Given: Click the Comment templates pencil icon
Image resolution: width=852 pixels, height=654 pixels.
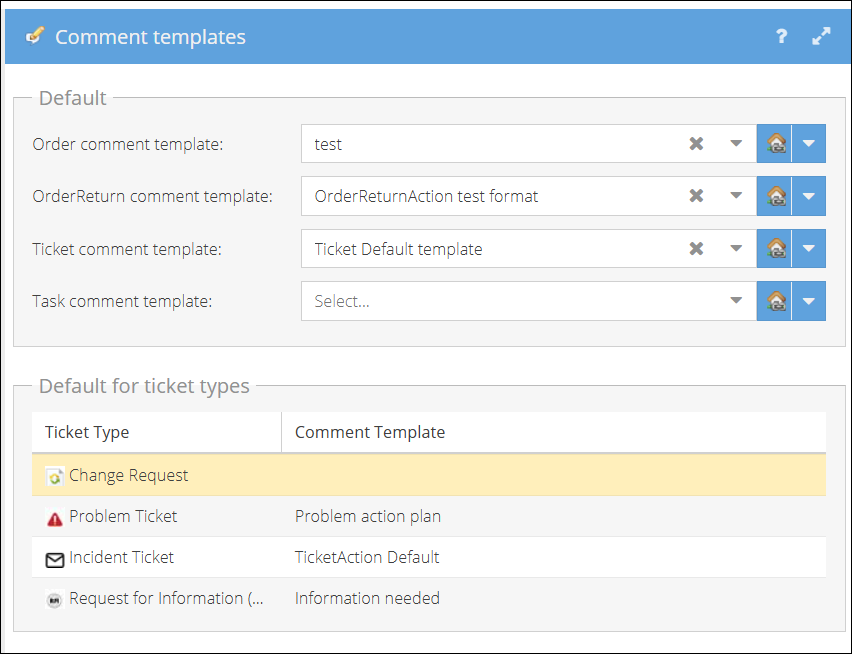Looking at the screenshot, I should click(x=35, y=36).
